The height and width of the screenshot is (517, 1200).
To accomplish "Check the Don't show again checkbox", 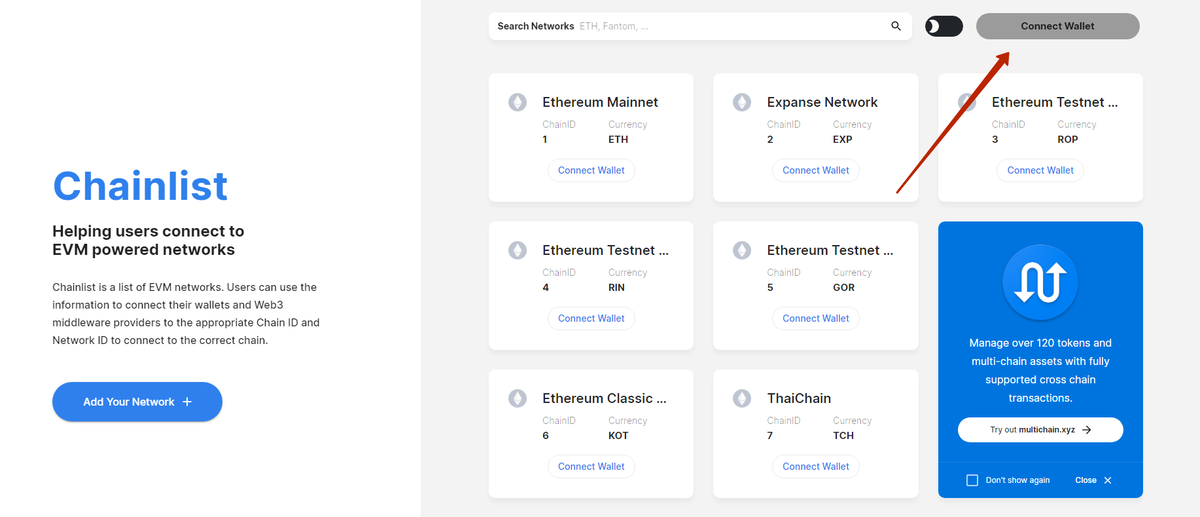I will coord(972,481).
